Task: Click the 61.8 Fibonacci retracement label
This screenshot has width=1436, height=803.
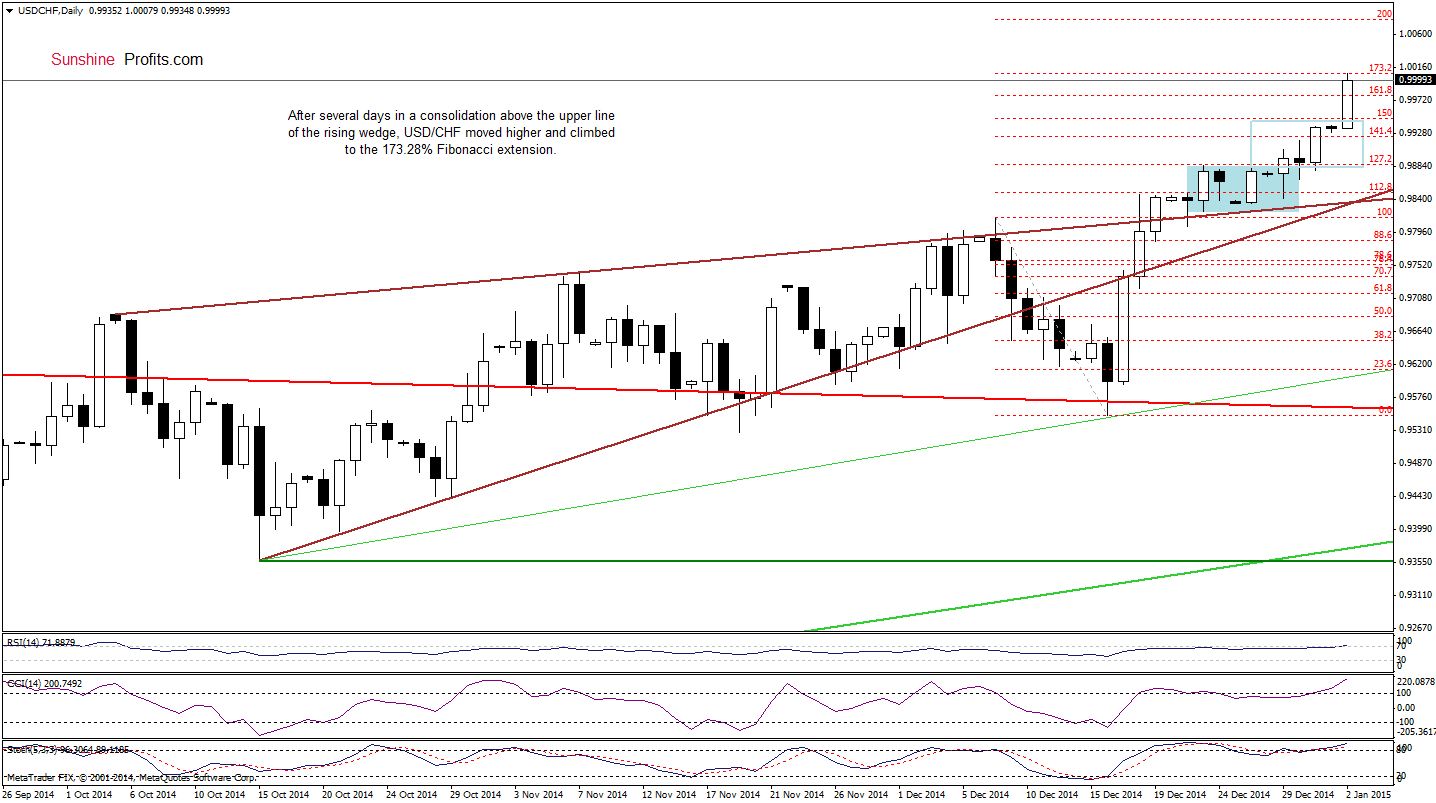Action: (x=1382, y=288)
